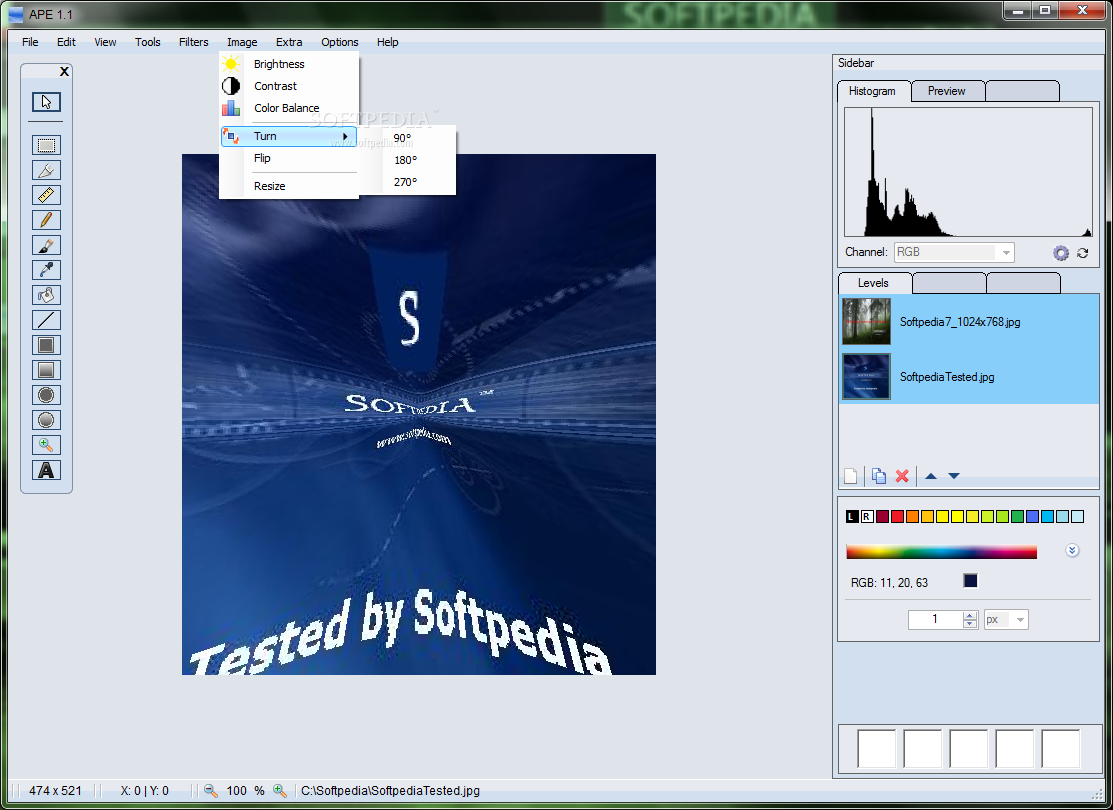
Task: Zoom out using status bar magnifier
Action: [x=211, y=791]
